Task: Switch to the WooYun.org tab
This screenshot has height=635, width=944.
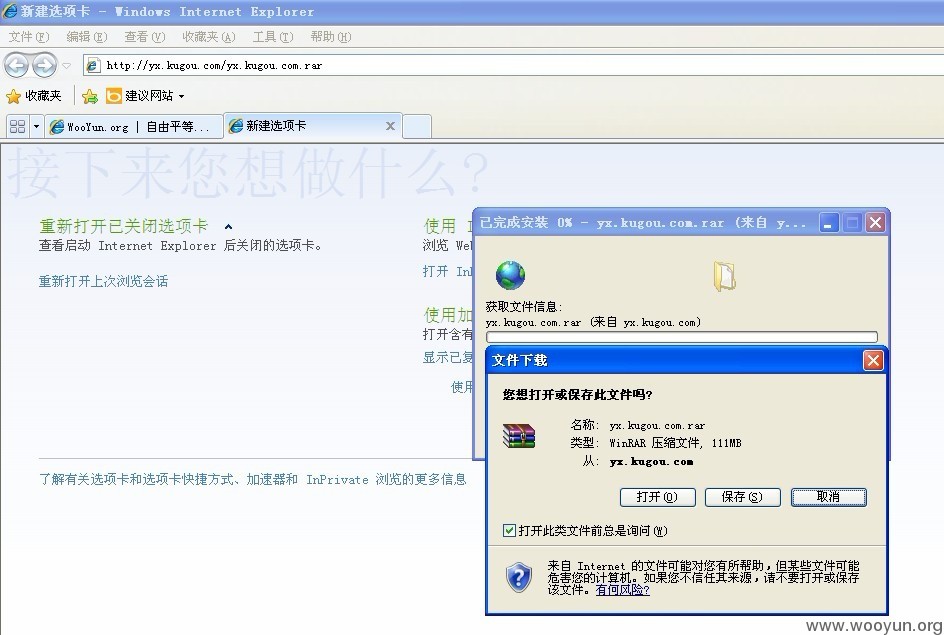Action: click(x=133, y=127)
